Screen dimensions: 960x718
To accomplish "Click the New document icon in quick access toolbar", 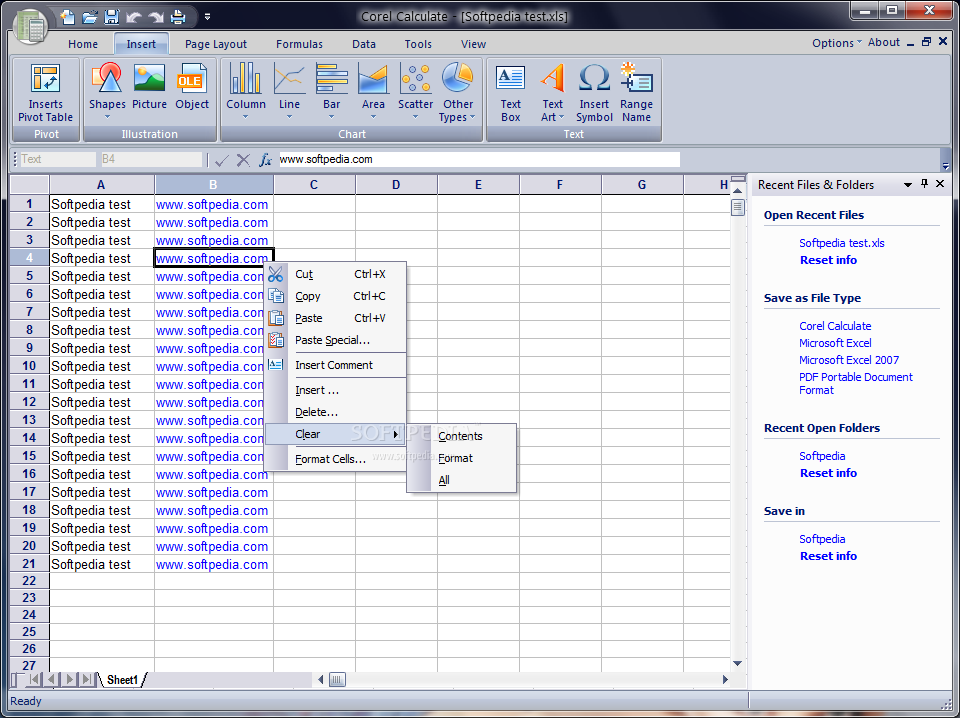I will click(x=68, y=17).
